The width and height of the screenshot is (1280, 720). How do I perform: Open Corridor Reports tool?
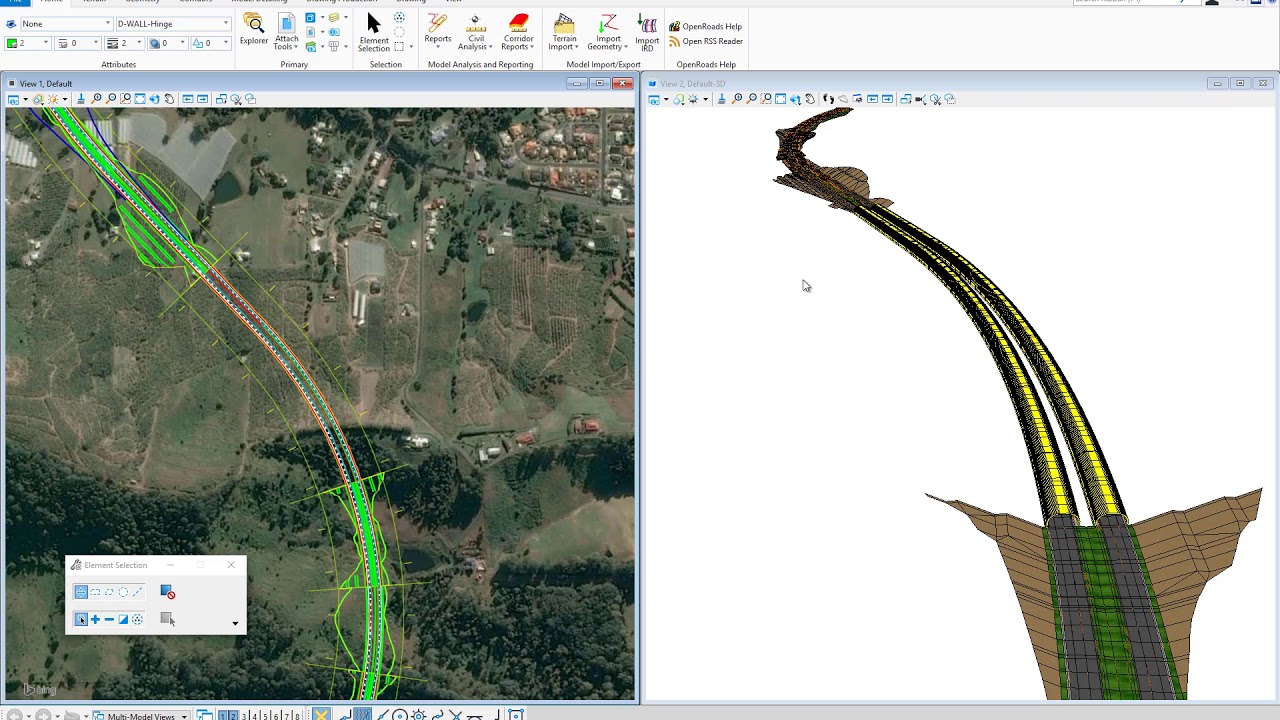click(518, 32)
